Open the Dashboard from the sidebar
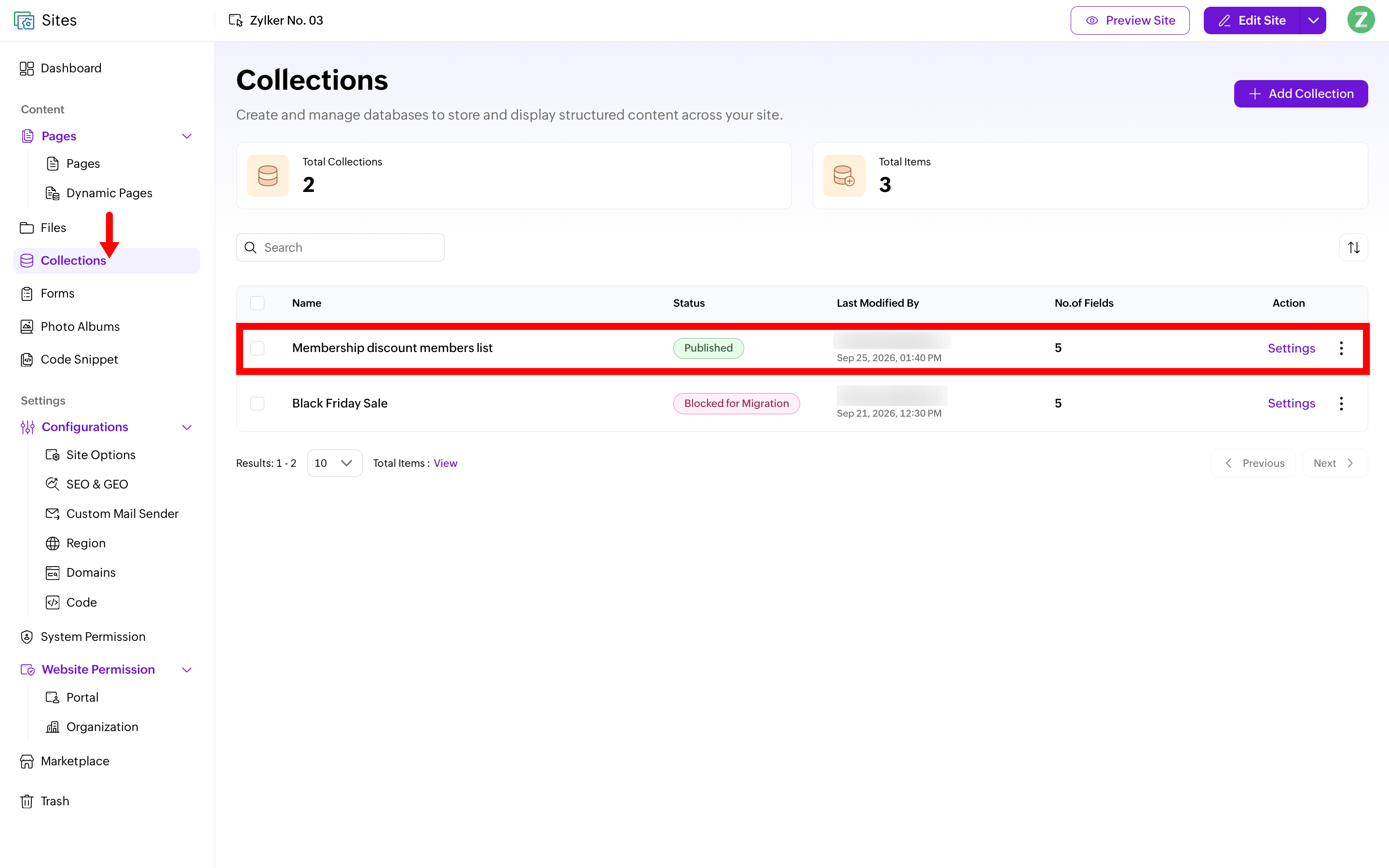1389x868 pixels. coord(60,68)
